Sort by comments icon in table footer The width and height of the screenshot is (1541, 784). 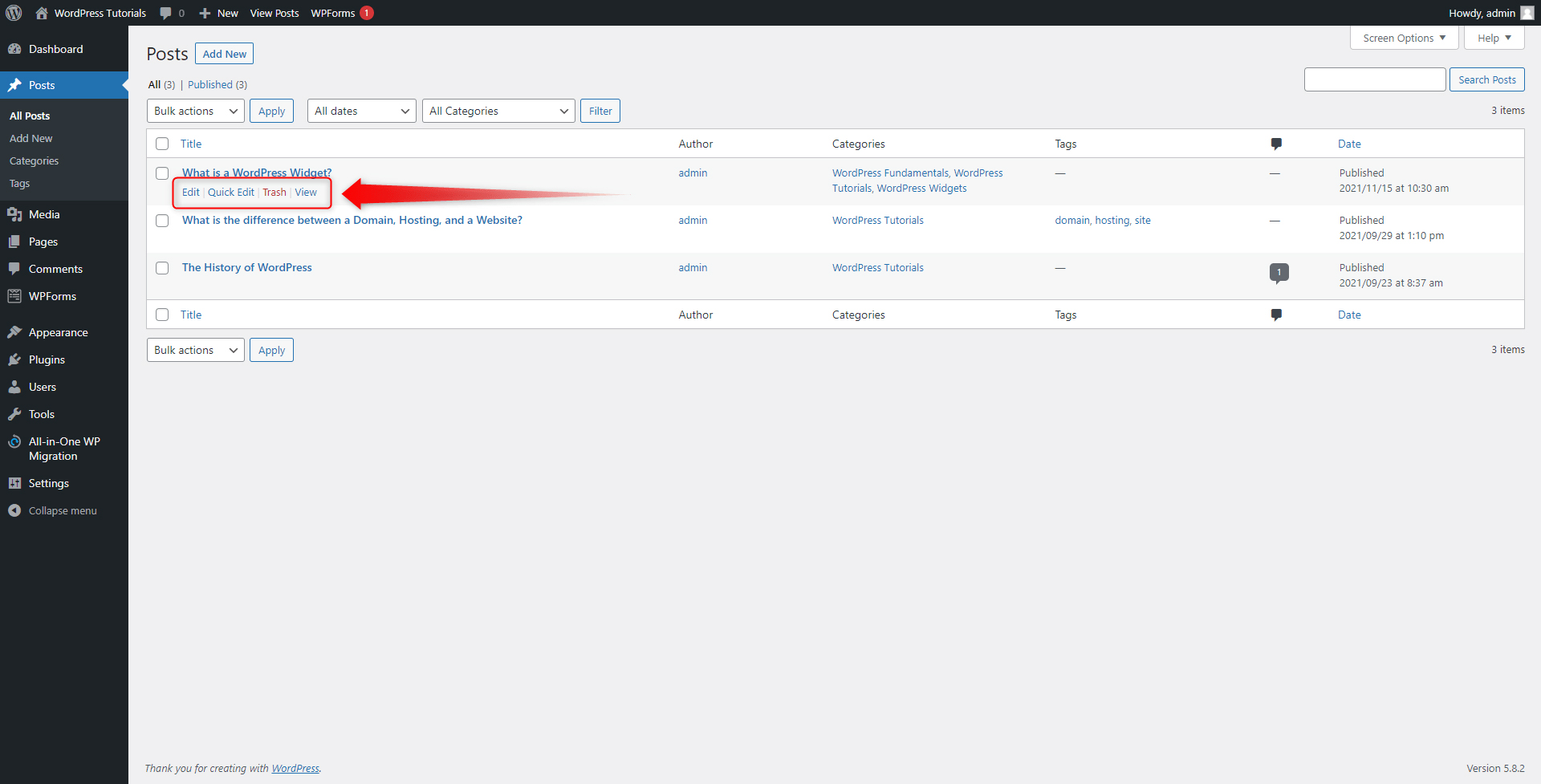click(x=1276, y=315)
